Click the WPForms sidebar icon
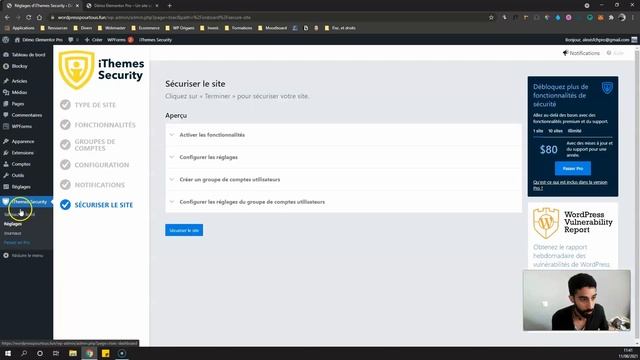The image size is (640, 360). coord(6,126)
